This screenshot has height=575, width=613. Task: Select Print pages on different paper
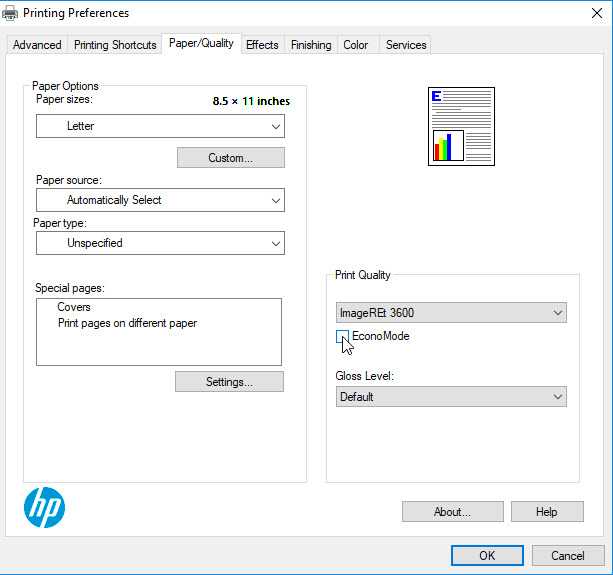(x=127, y=323)
